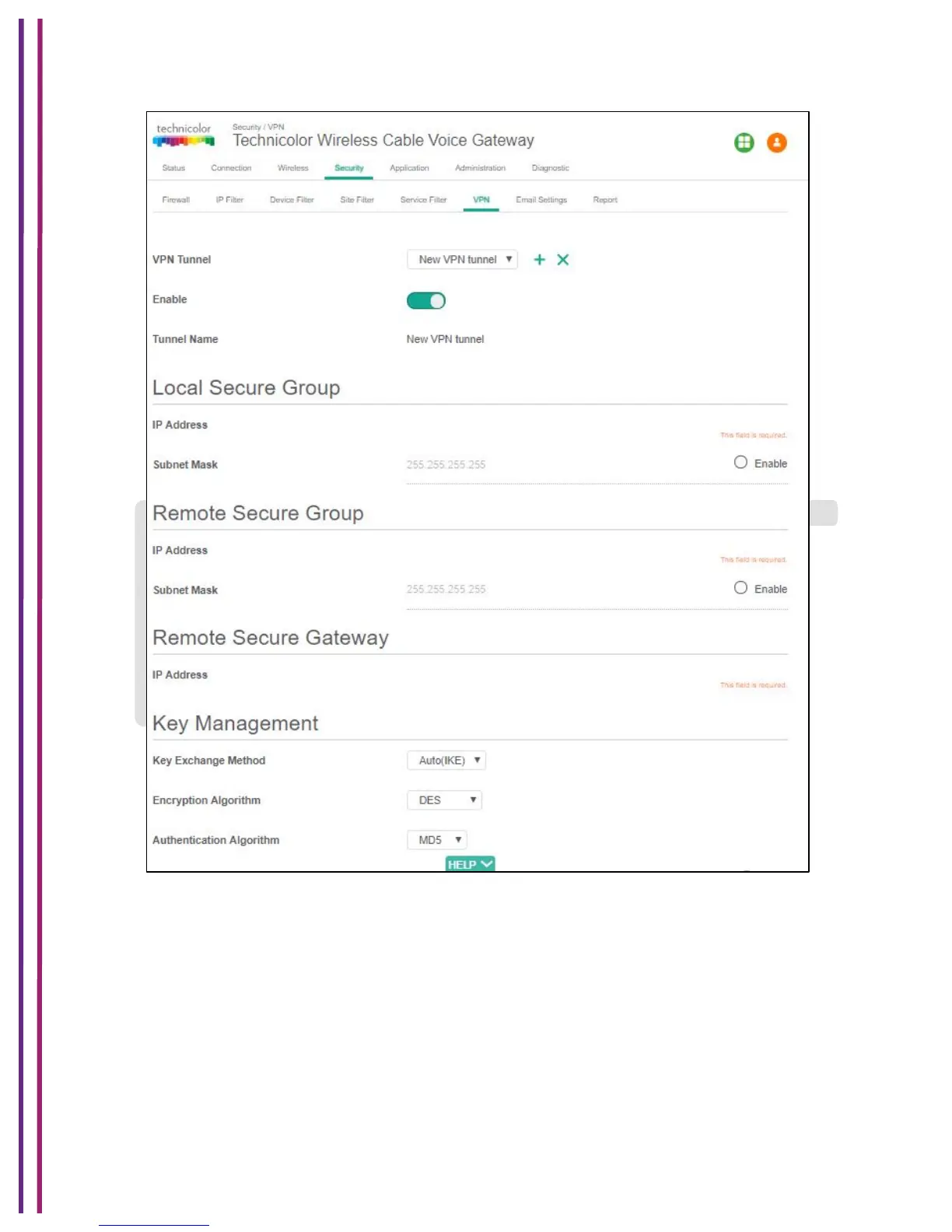Viewport: 952px width, 1232px height.
Task: Open the Report sub-tab
Action: [x=605, y=200]
